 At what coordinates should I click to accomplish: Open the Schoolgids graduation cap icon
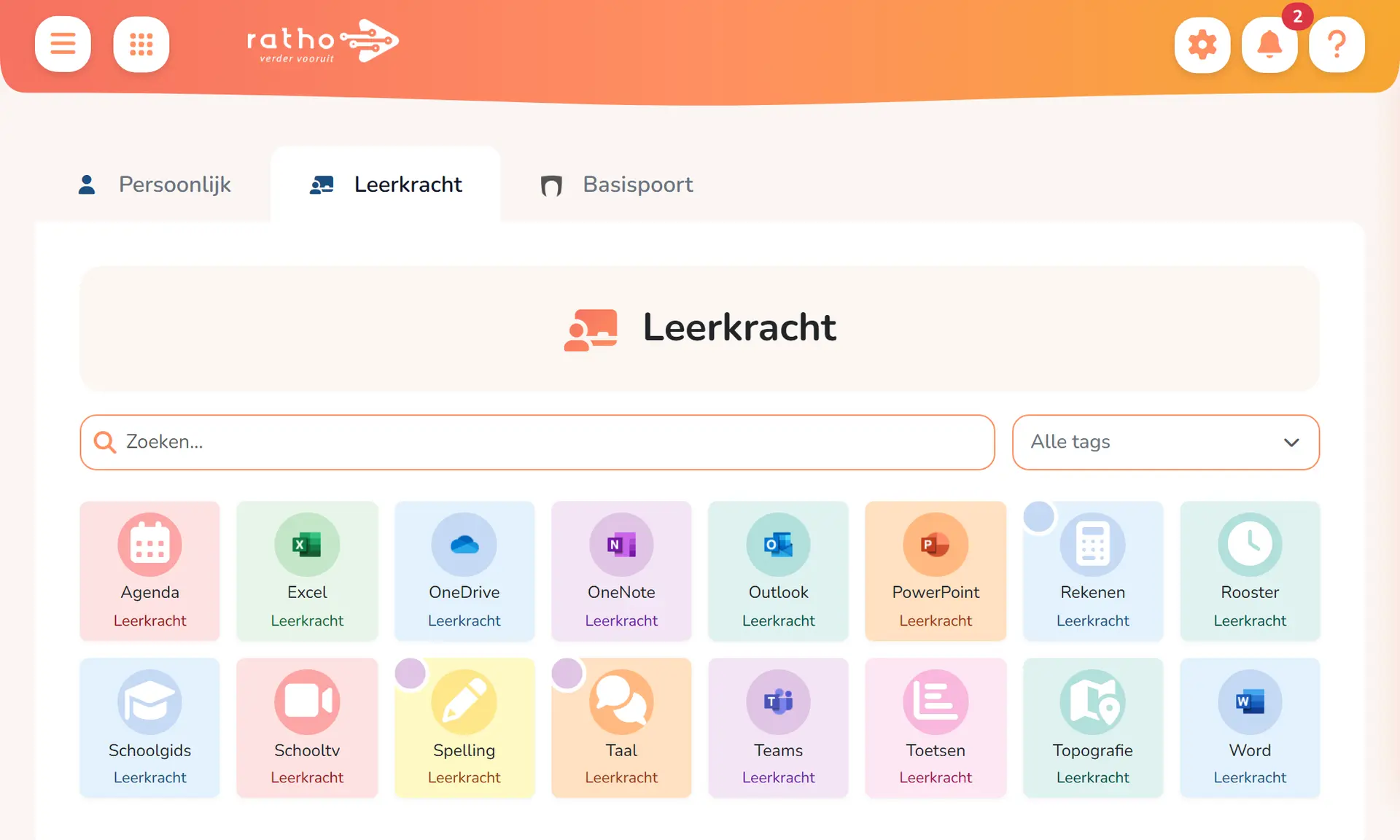click(x=149, y=702)
